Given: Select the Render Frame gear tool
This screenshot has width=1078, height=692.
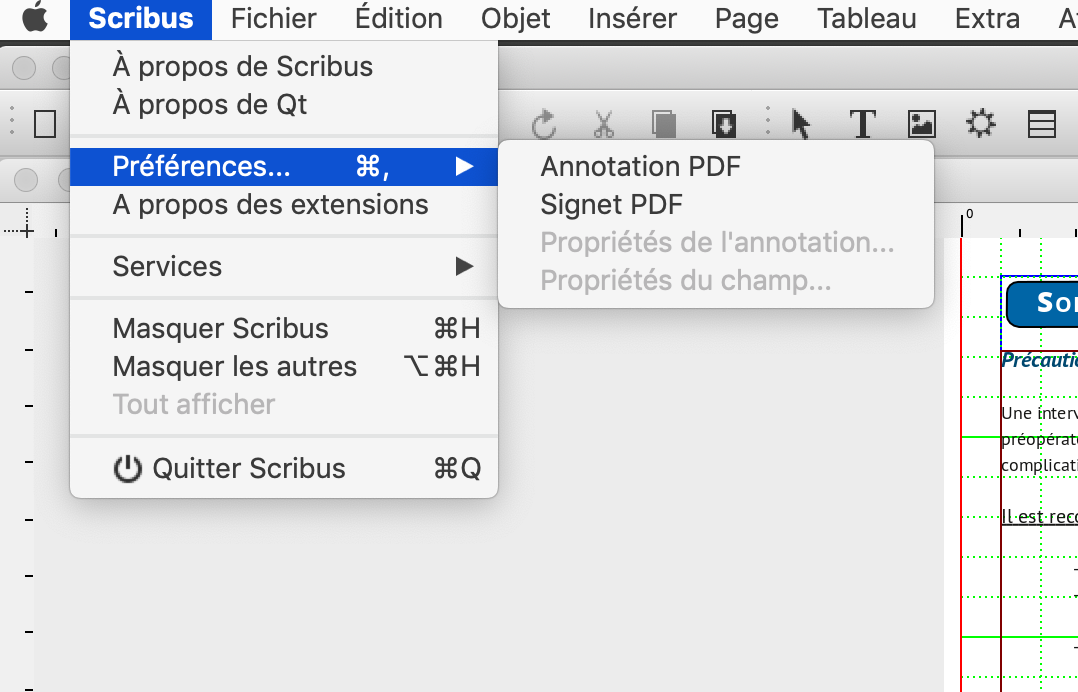Looking at the screenshot, I should [x=980, y=123].
